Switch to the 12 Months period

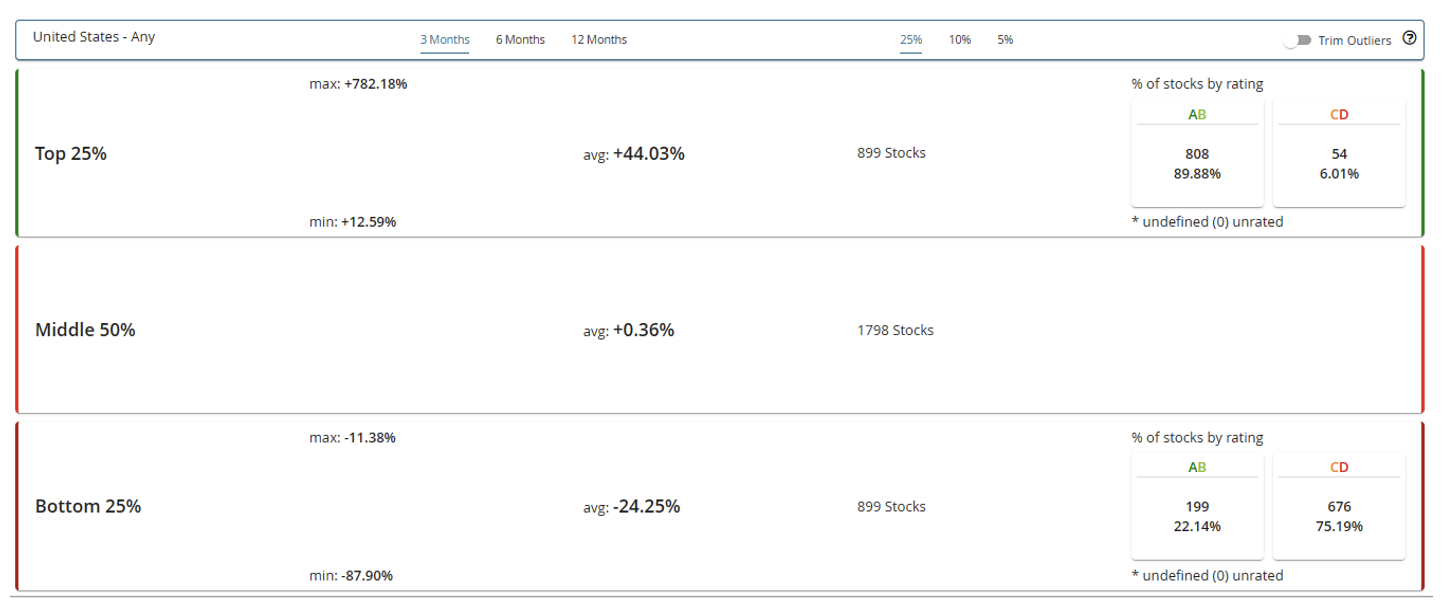(599, 40)
